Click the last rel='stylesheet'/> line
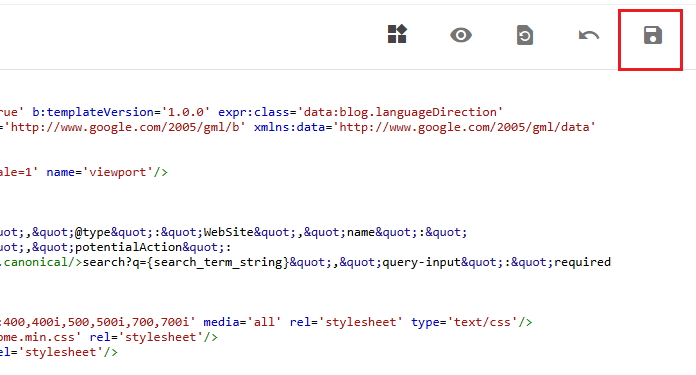 59,352
